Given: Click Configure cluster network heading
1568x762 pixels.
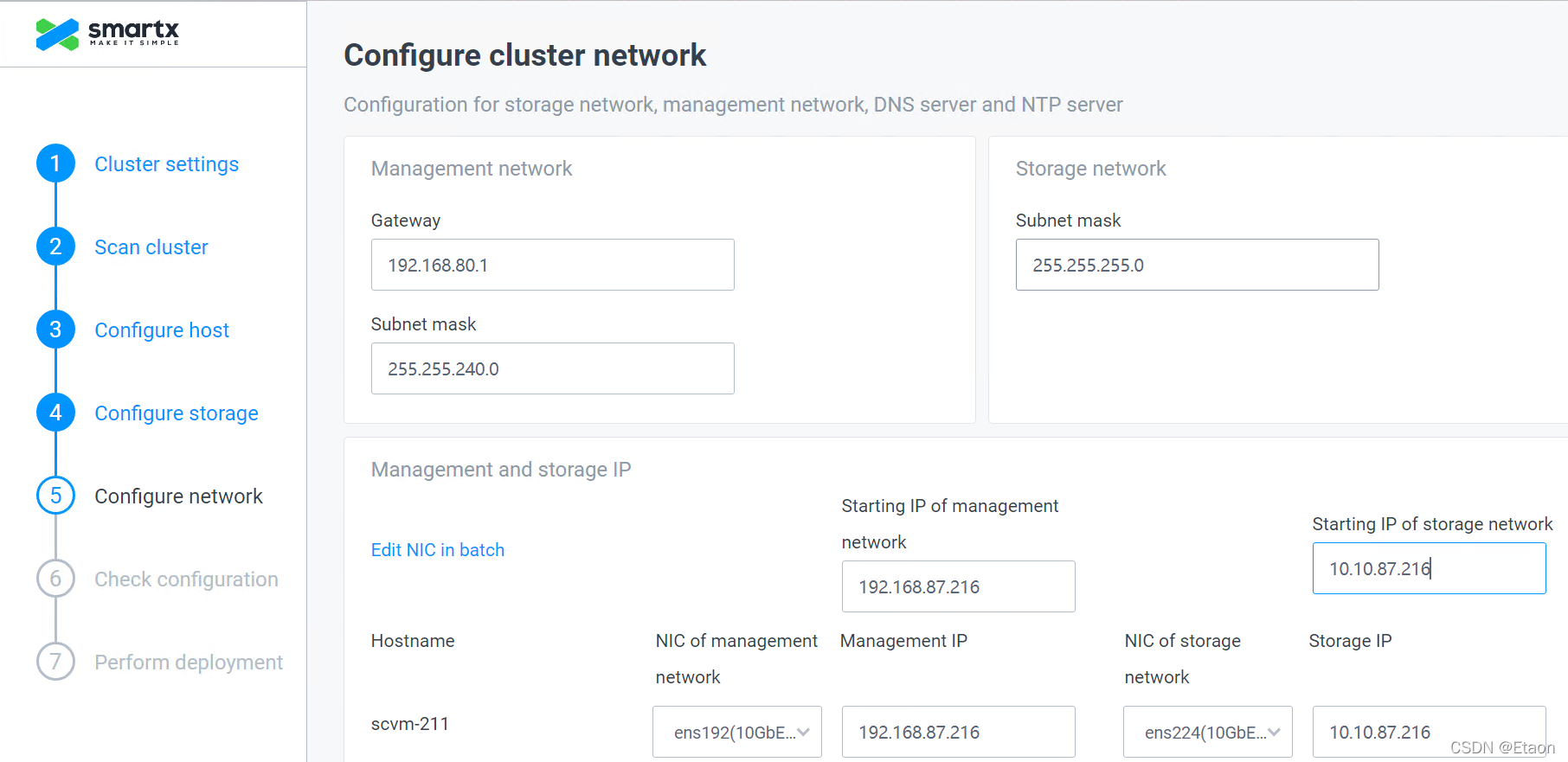Looking at the screenshot, I should (525, 55).
